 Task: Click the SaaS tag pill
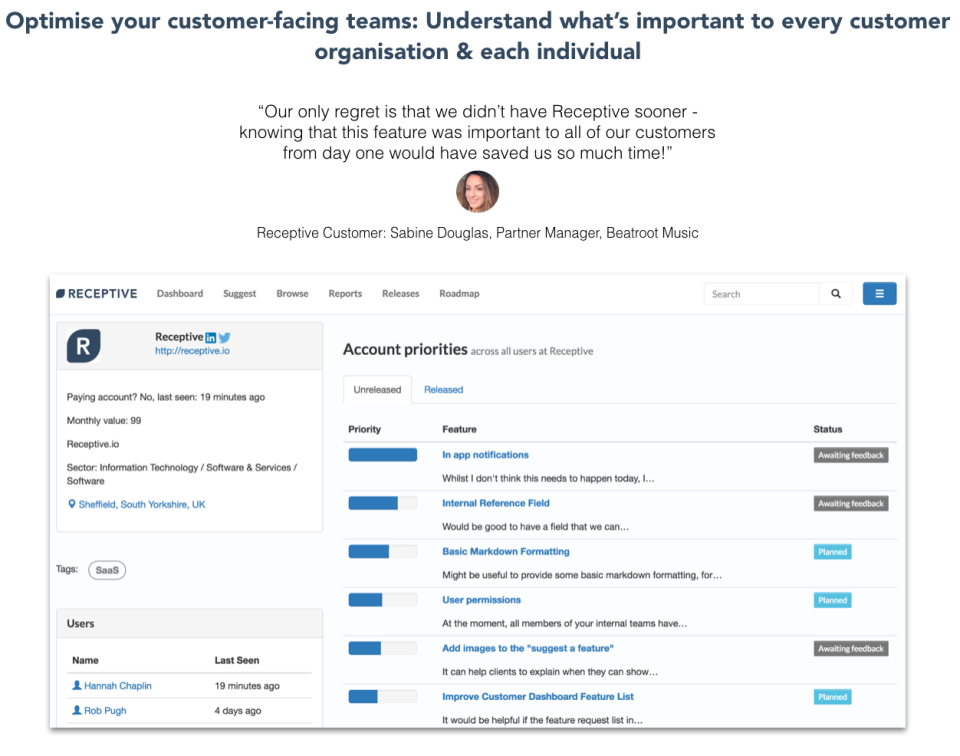point(107,570)
